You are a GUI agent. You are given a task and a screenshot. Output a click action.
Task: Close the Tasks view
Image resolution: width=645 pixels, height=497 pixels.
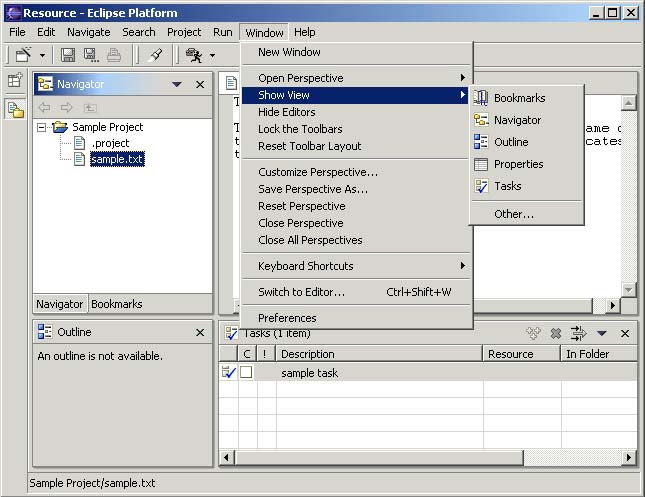(625, 333)
